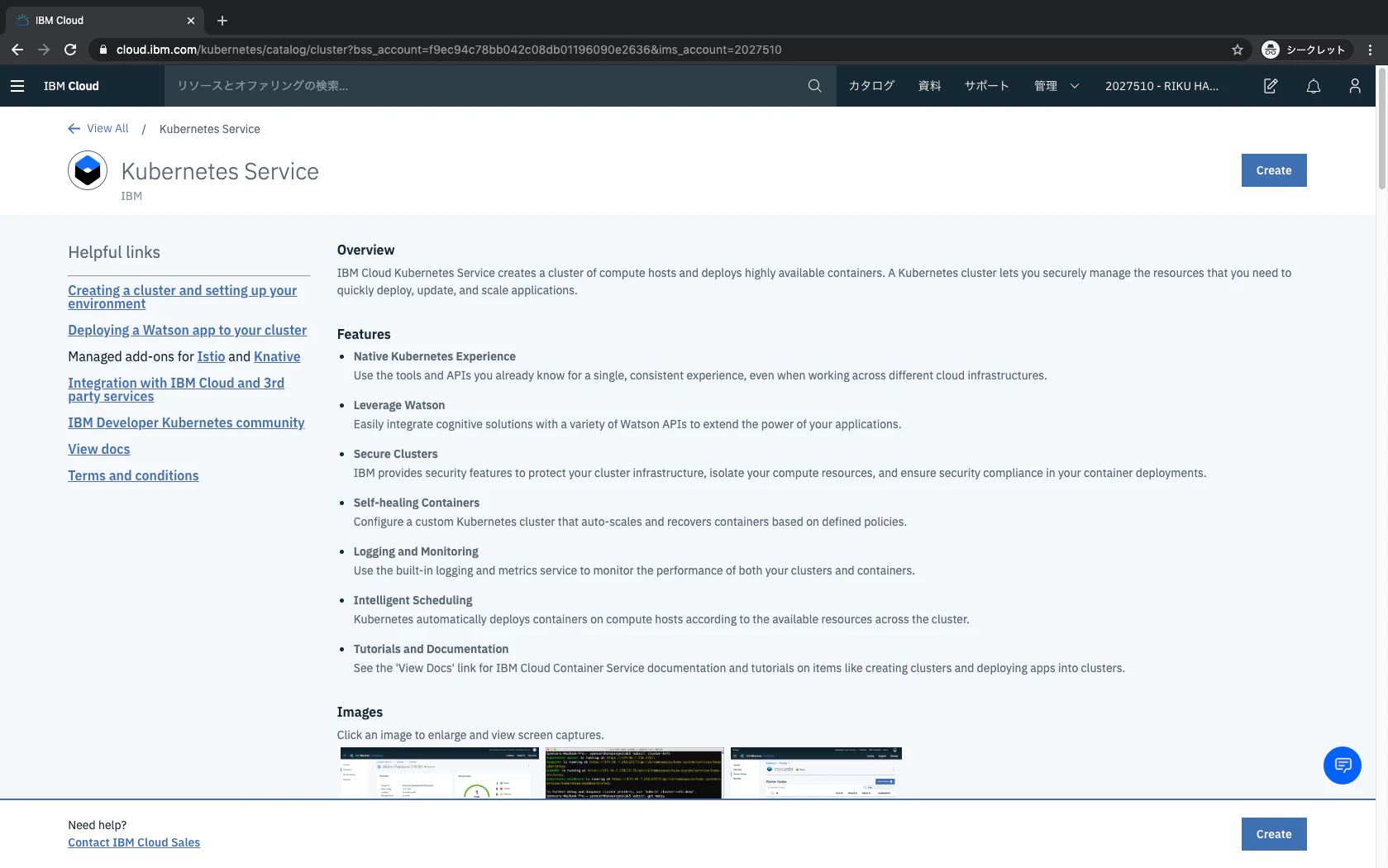Viewport: 1388px width, 868px height.
Task: Click the site lock icon in address bar
Action: point(103,50)
